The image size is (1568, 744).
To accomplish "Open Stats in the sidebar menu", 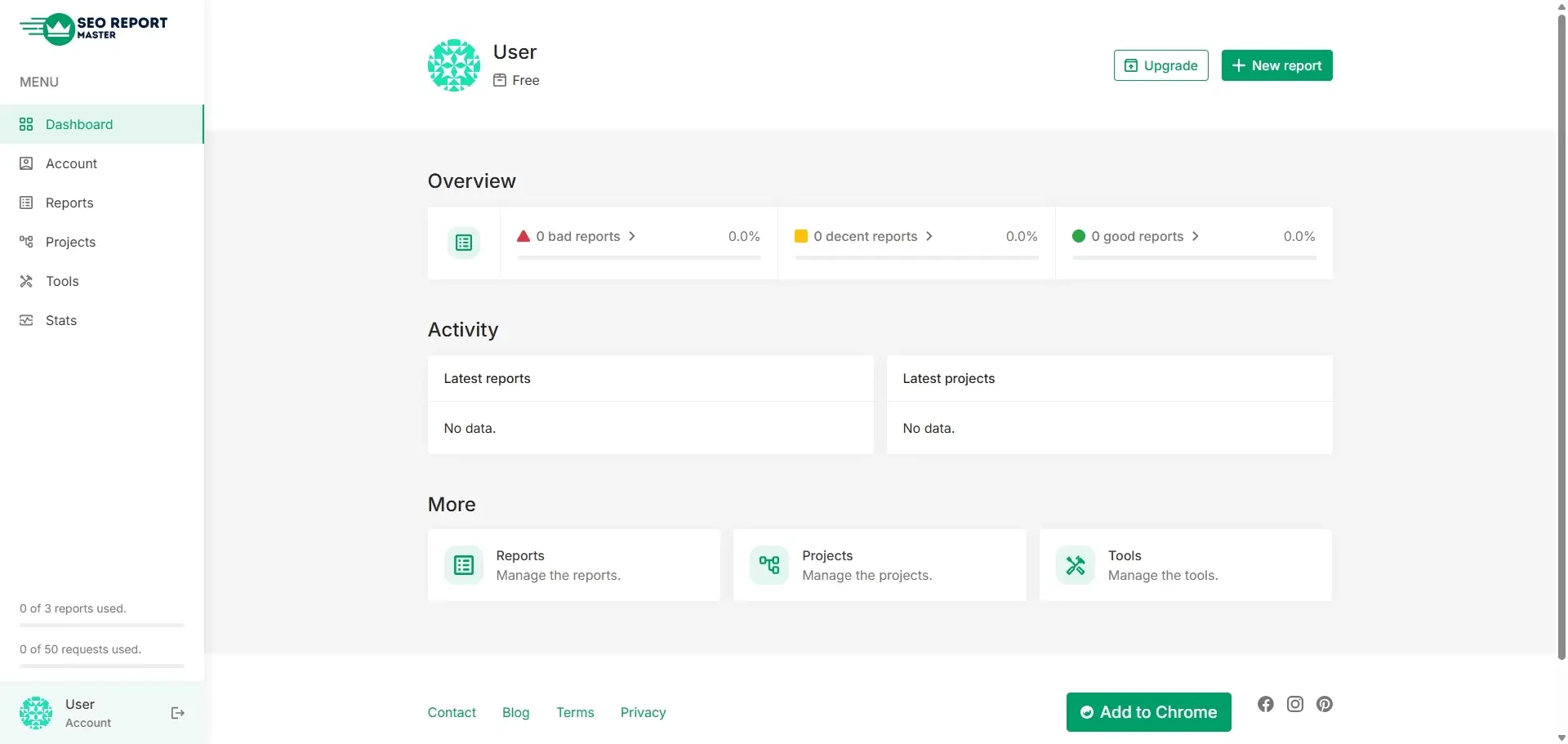I will tap(61, 320).
